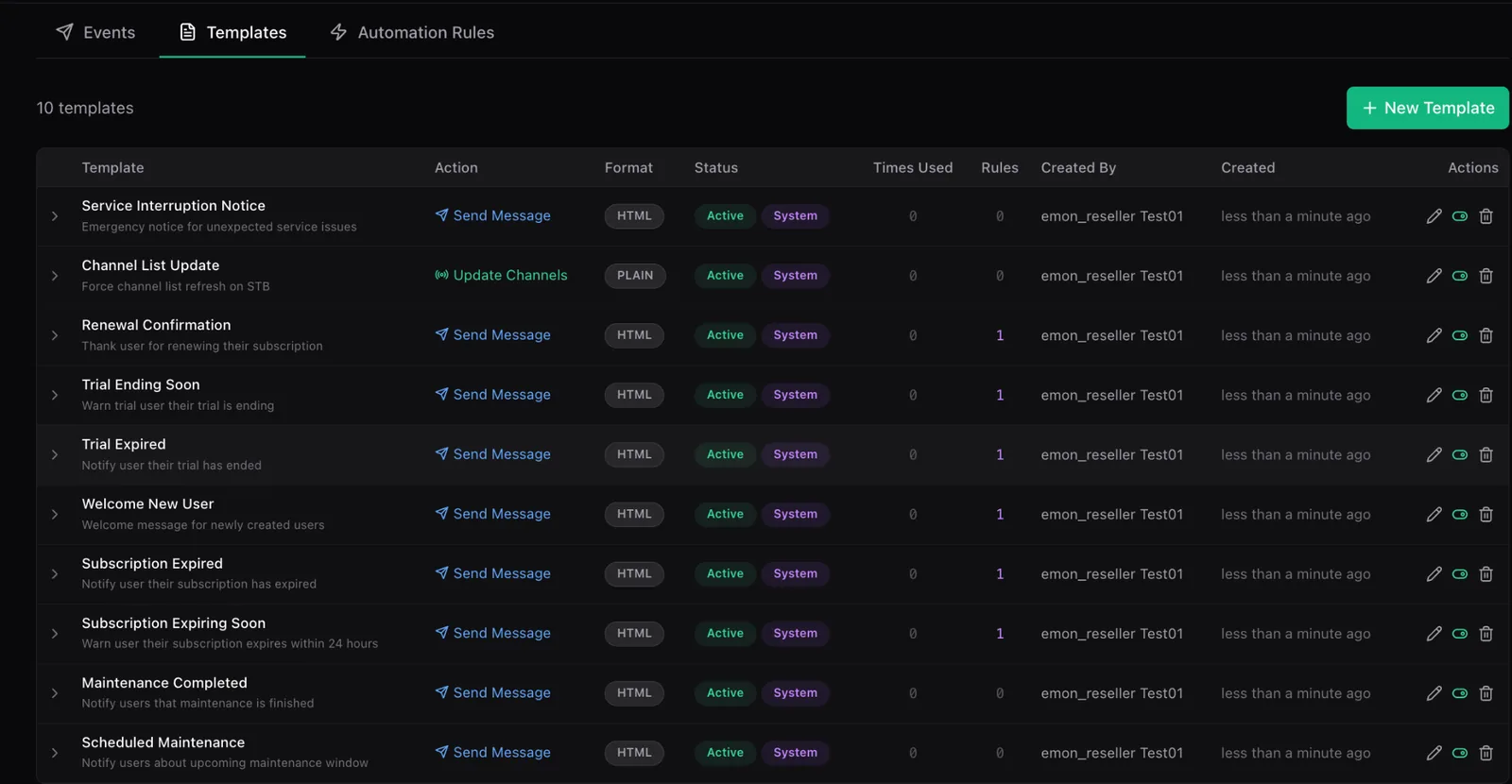Image resolution: width=1512 pixels, height=784 pixels.
Task: Click Send Message action for Subscription Expired
Action: [x=492, y=573]
